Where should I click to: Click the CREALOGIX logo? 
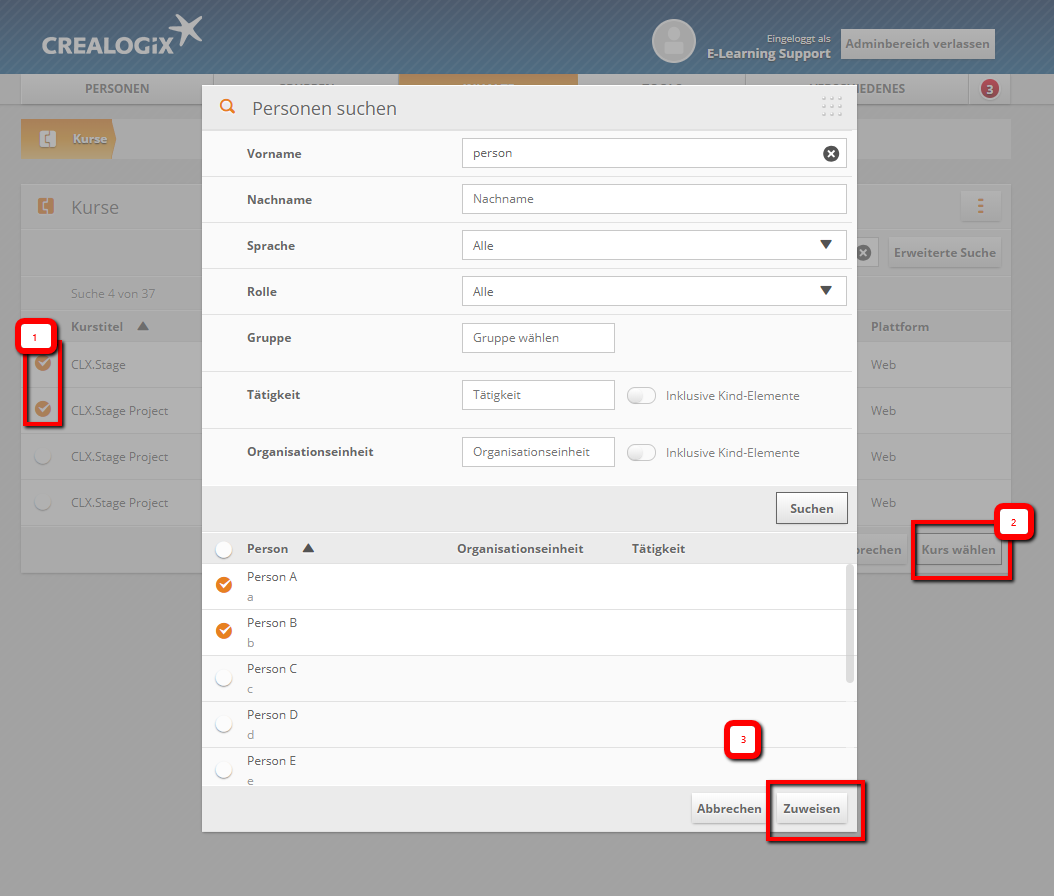tap(121, 38)
